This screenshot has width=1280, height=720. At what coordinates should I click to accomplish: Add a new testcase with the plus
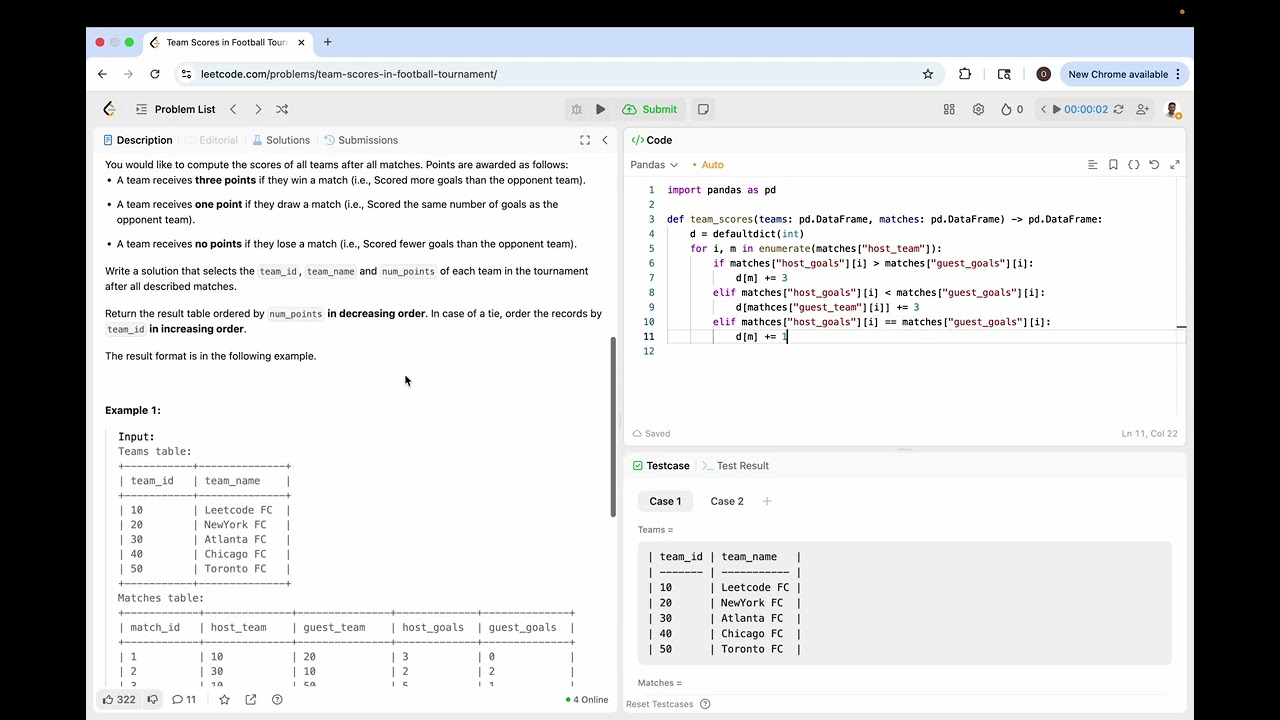[767, 501]
